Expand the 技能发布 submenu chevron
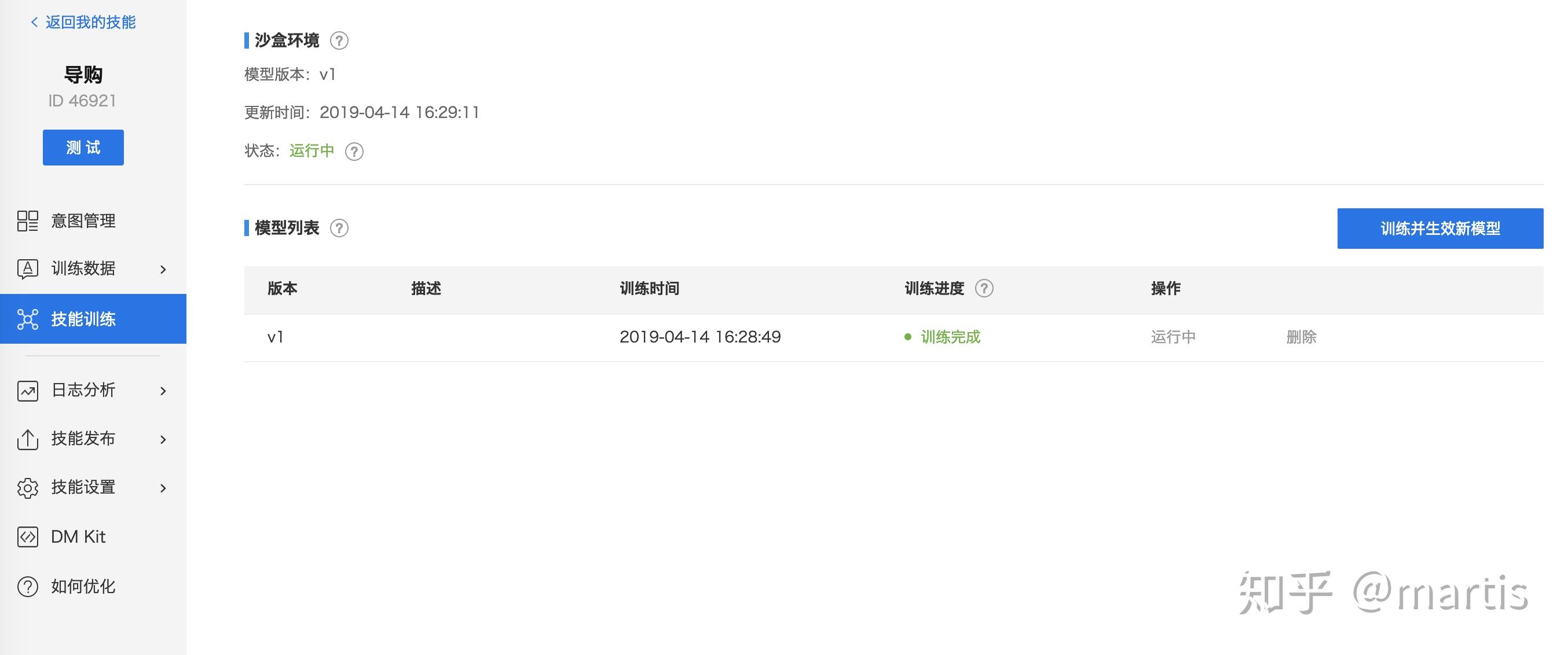The image size is (1568, 655). 163,440
